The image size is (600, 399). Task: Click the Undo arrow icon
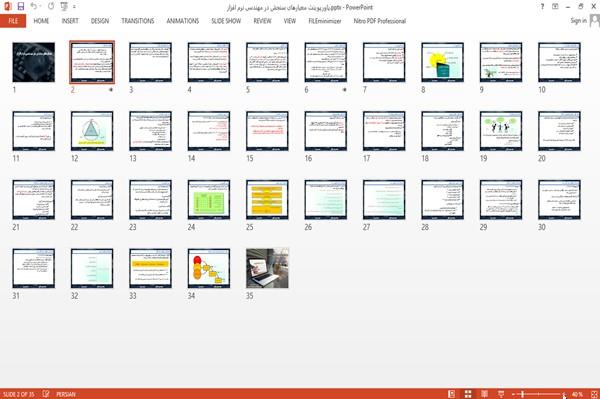click(34, 7)
